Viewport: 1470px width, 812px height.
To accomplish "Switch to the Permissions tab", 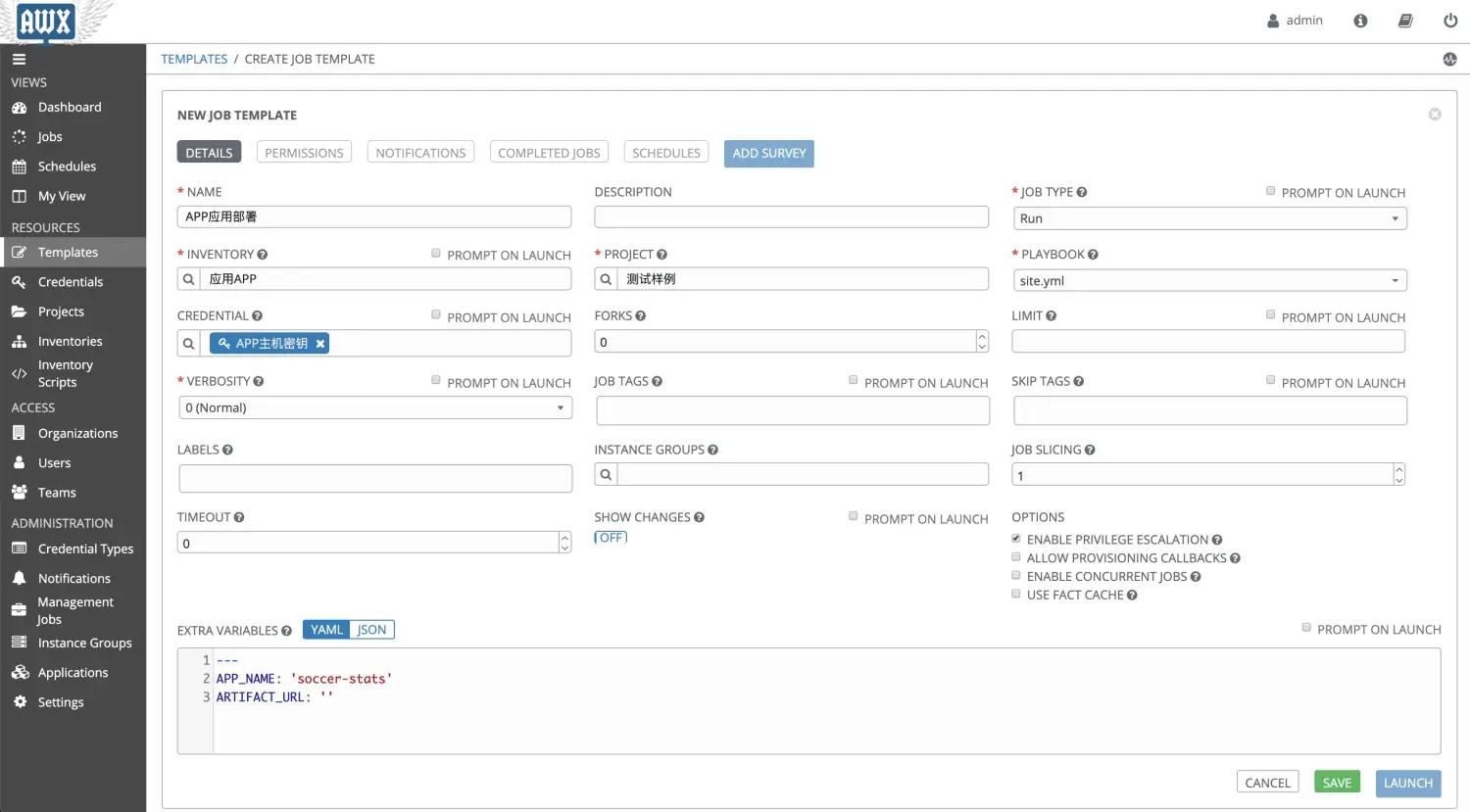I will pyautogui.click(x=304, y=153).
